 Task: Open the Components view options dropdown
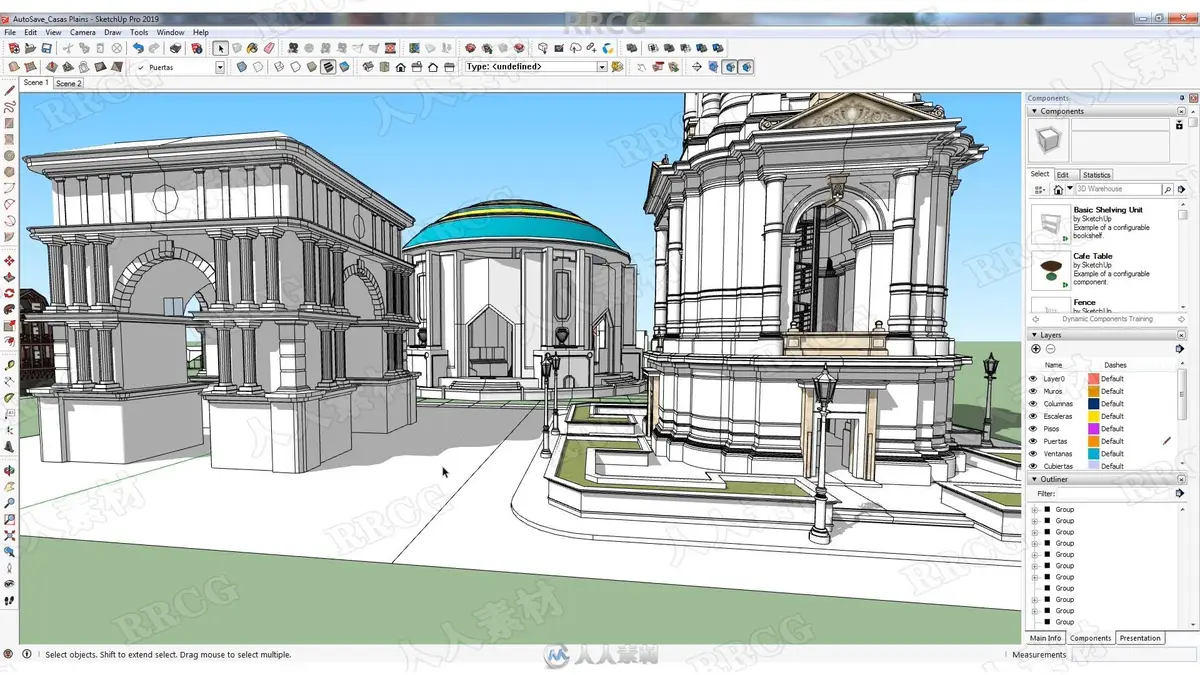[x=1042, y=189]
